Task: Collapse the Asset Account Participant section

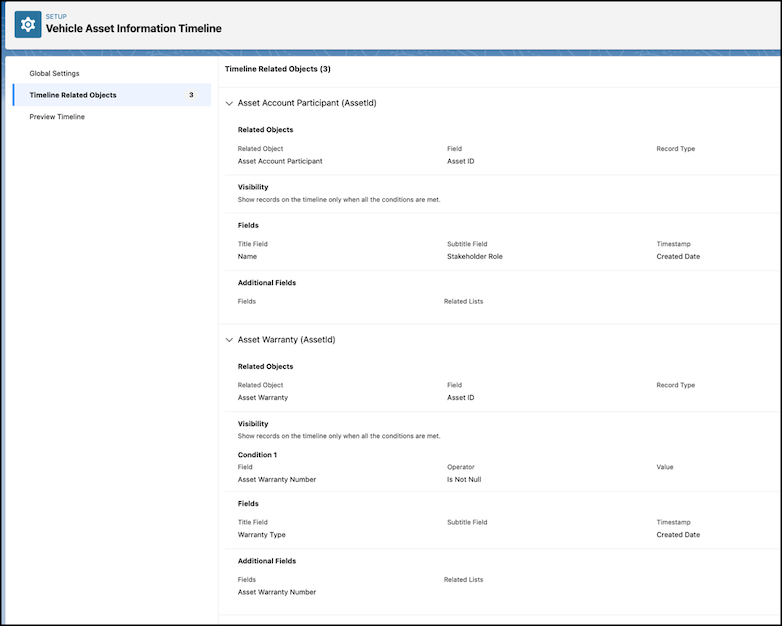Action: click(229, 103)
